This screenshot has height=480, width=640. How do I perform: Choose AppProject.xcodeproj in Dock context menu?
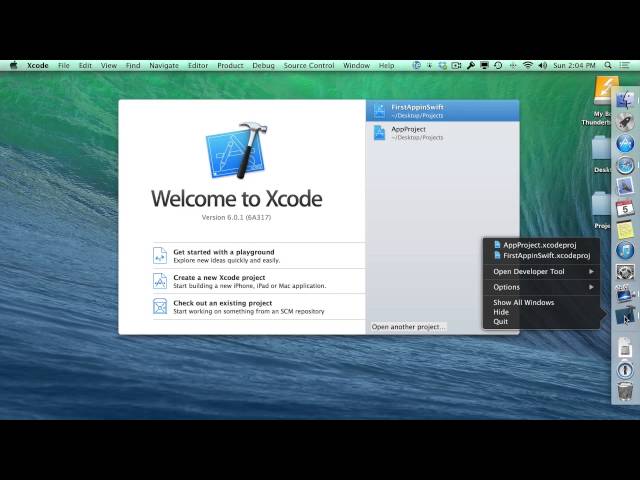[x=541, y=245]
